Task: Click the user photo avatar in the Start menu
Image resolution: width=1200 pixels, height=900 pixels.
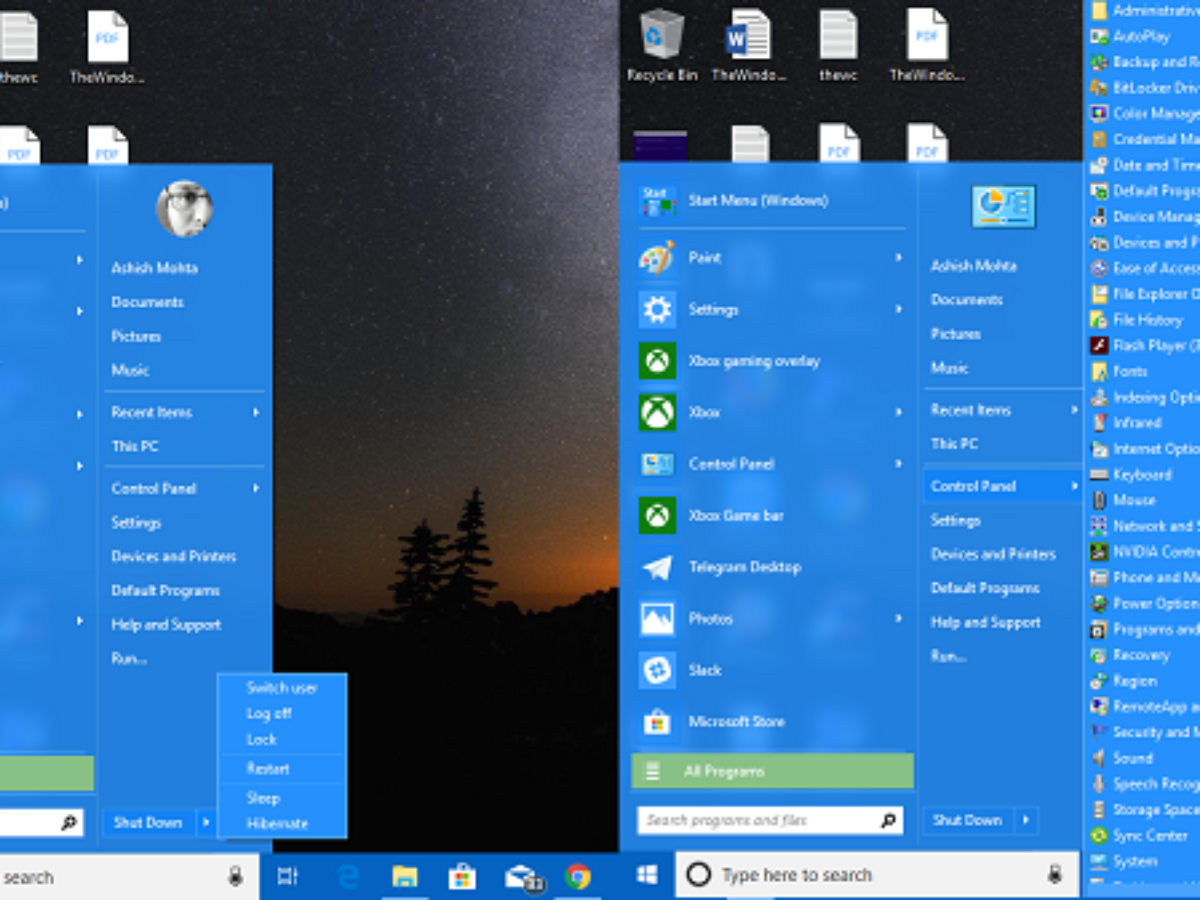Action: [185, 209]
